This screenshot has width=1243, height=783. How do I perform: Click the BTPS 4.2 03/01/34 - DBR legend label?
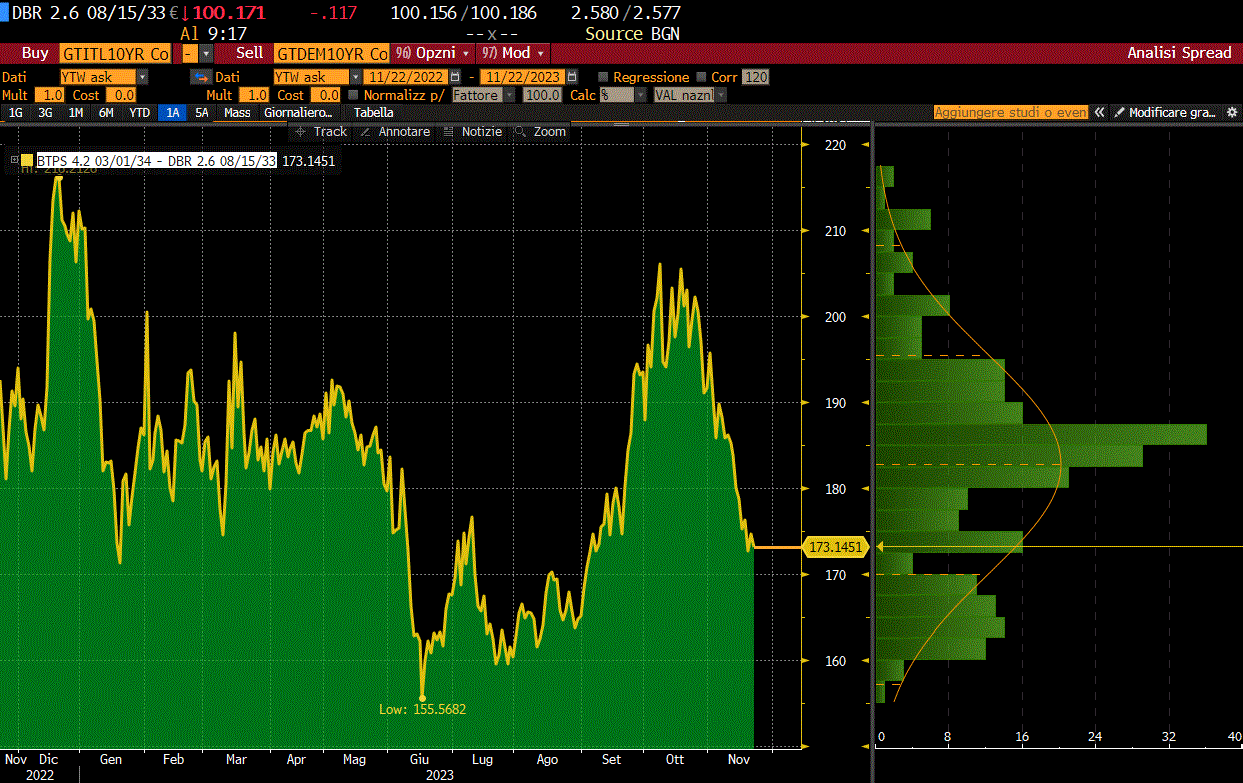[x=156, y=160]
